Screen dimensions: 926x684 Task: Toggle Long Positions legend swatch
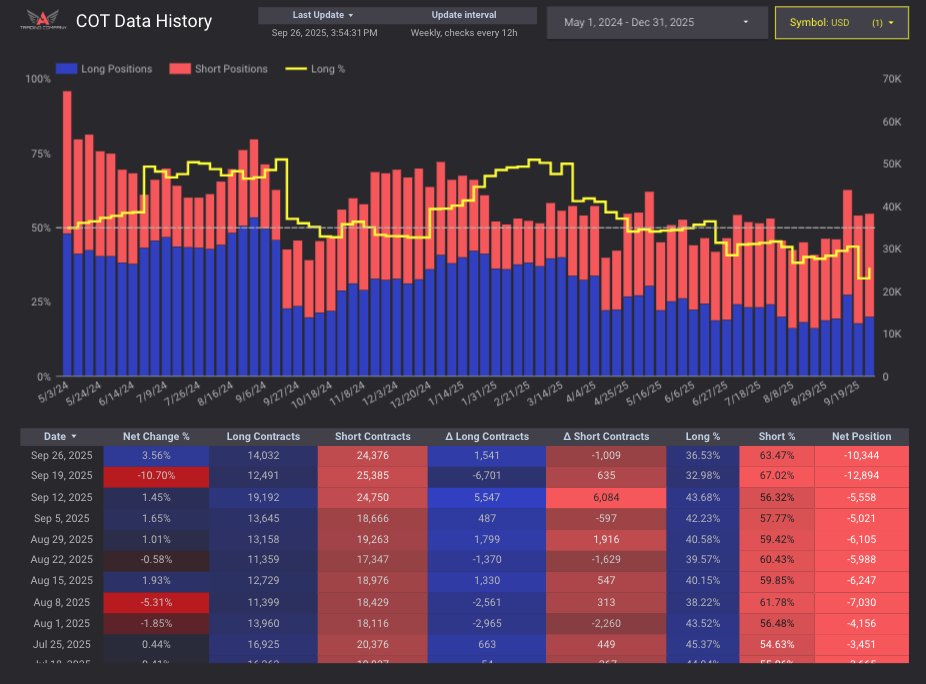pos(66,69)
